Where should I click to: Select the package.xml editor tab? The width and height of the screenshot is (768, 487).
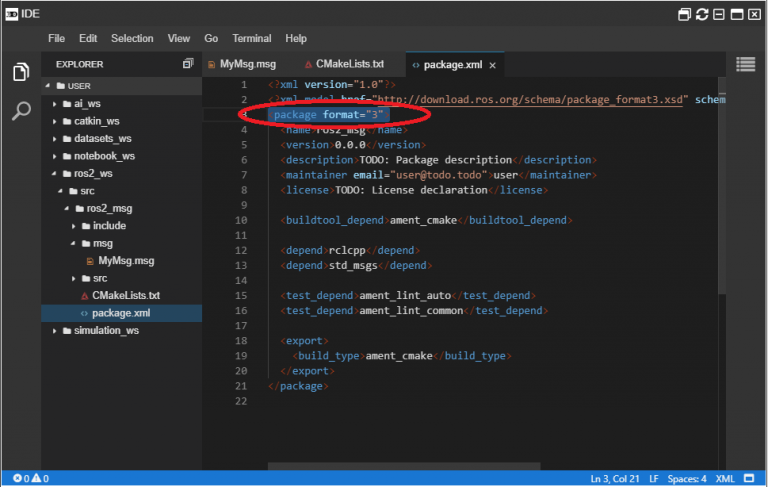coord(453,65)
